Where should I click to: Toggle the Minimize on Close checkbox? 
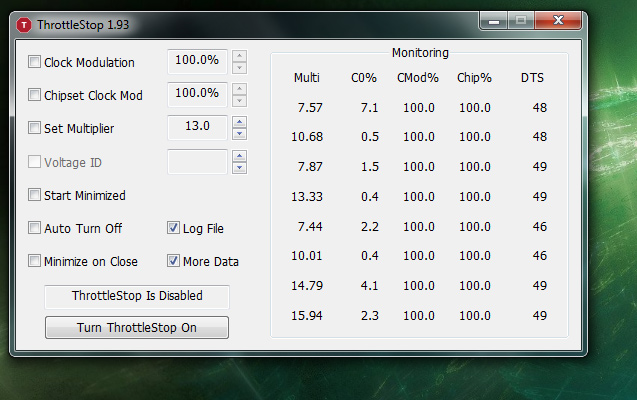(x=34, y=261)
